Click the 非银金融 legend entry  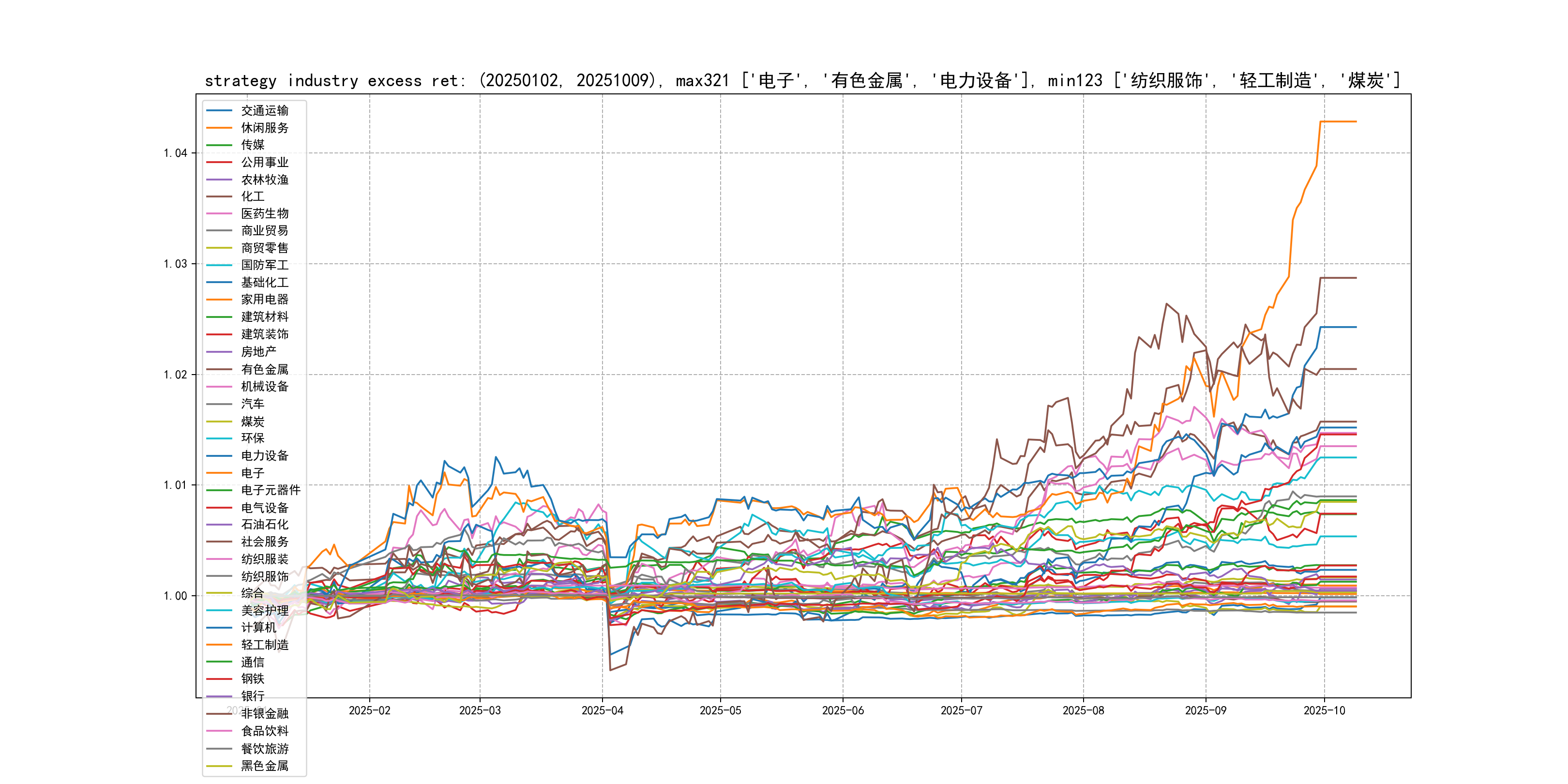click(x=264, y=714)
